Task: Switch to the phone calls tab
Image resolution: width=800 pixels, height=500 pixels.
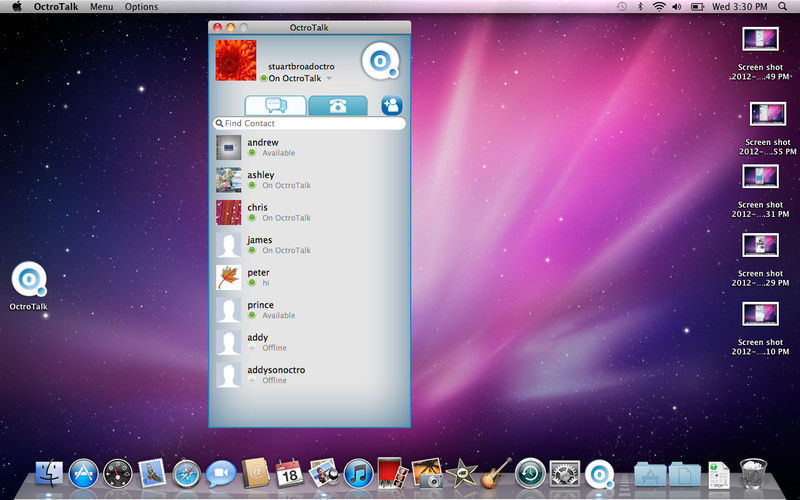Action: (338, 106)
